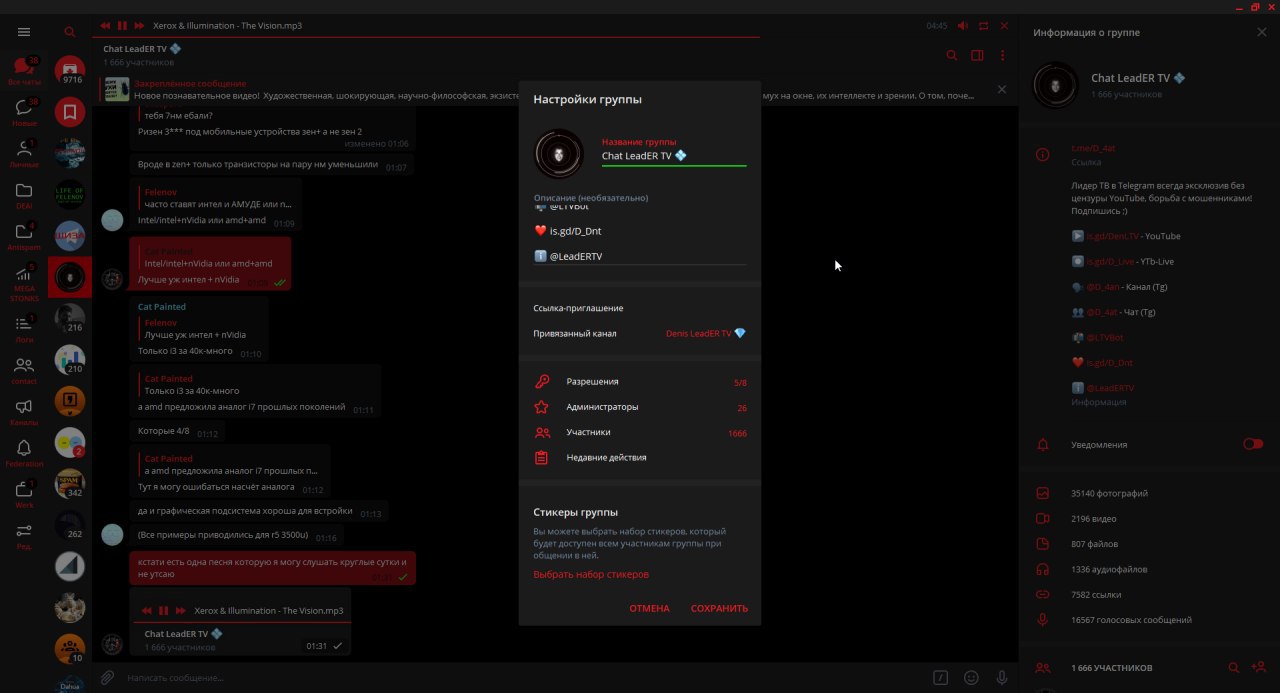Open t.me/D_4at link in info panel
This screenshot has height=693, width=1280.
click(x=1093, y=148)
